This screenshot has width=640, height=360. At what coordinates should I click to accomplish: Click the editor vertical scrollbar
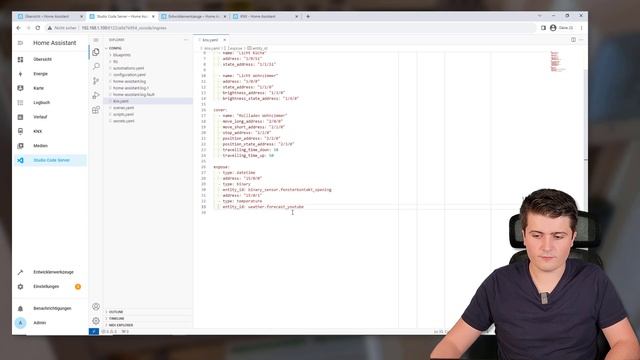tap(586, 114)
